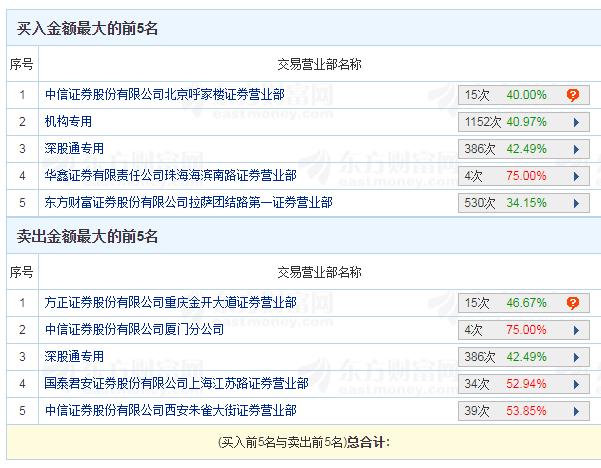
Task: Click 序号 header in buy table
Action: click(21, 64)
